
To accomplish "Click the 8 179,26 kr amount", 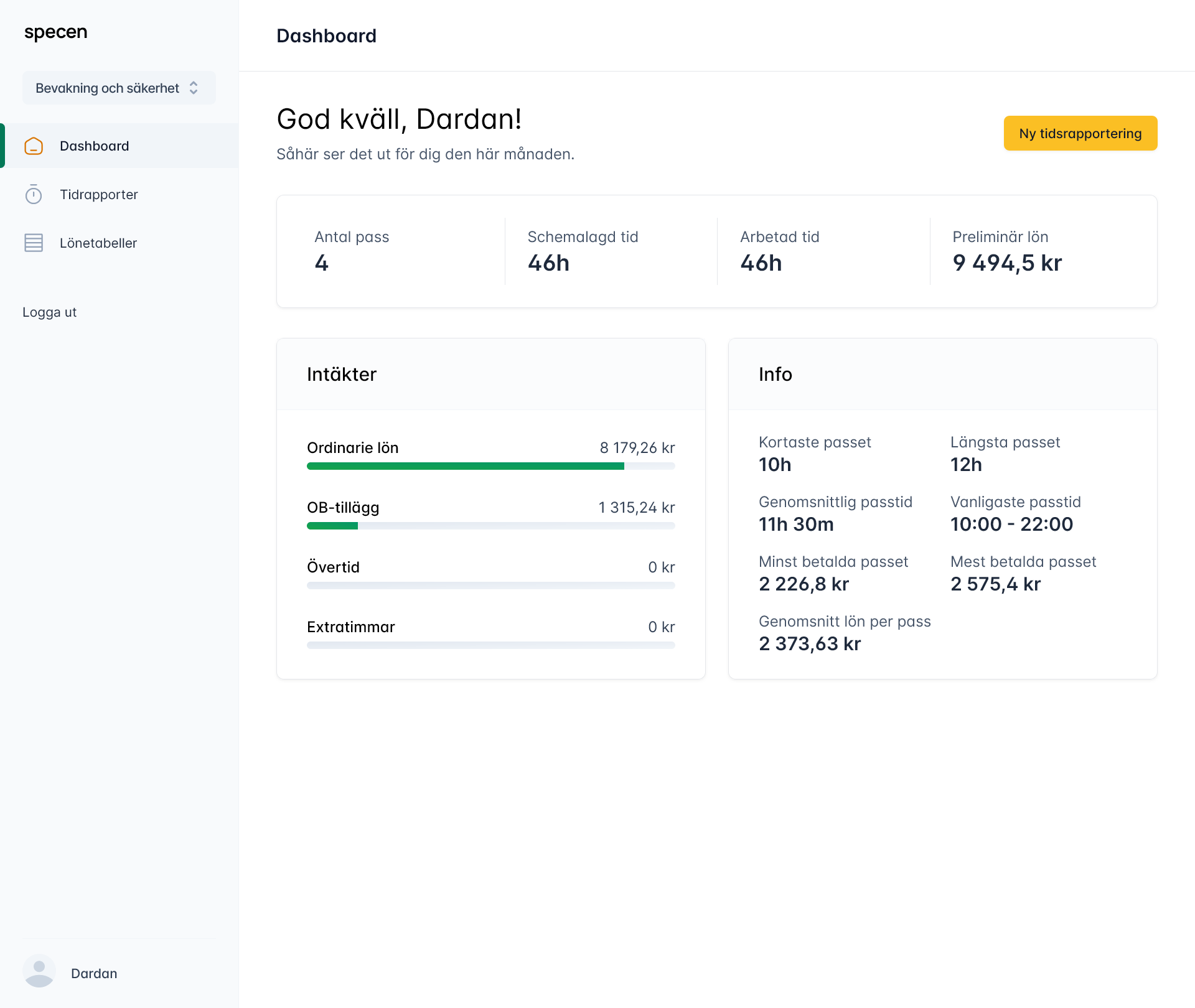I will (637, 447).
